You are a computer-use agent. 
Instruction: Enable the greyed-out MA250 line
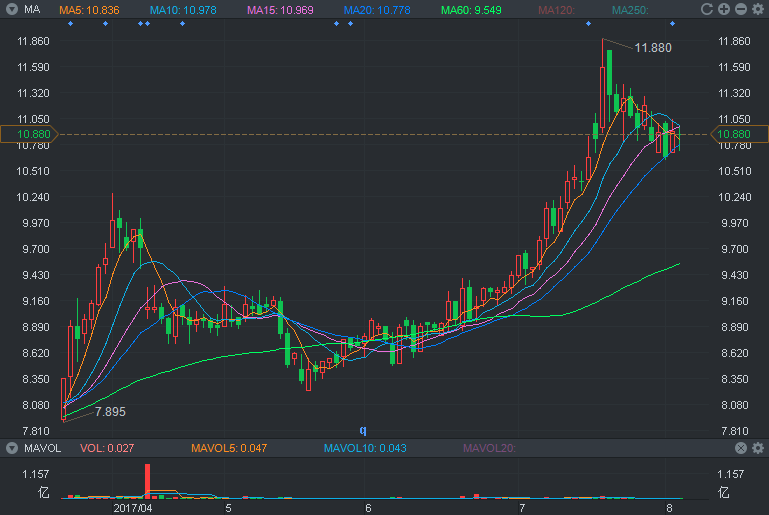click(x=630, y=10)
